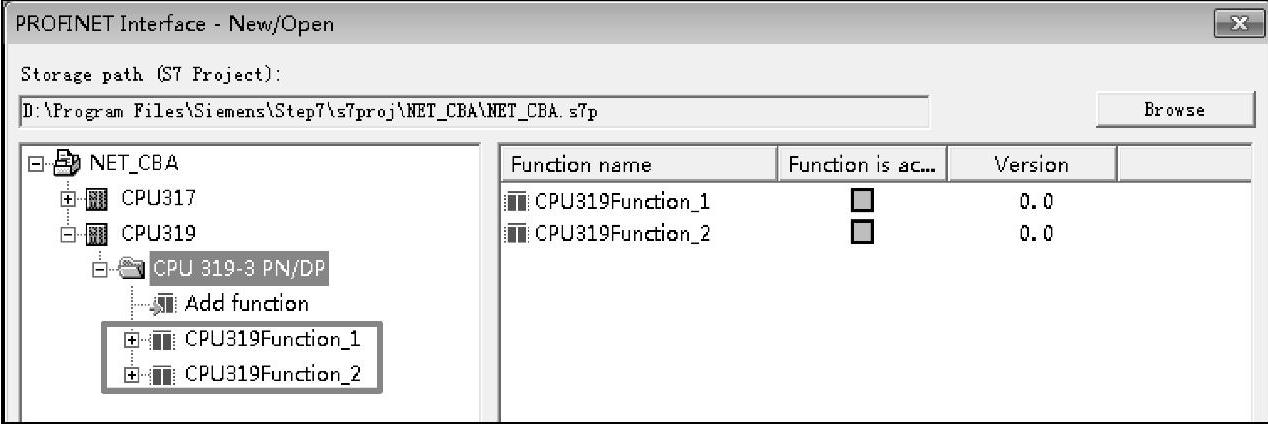The height and width of the screenshot is (439, 1268).
Task: Toggle the active checkbox for CPU319Function_1
Action: pyautogui.click(x=861, y=202)
